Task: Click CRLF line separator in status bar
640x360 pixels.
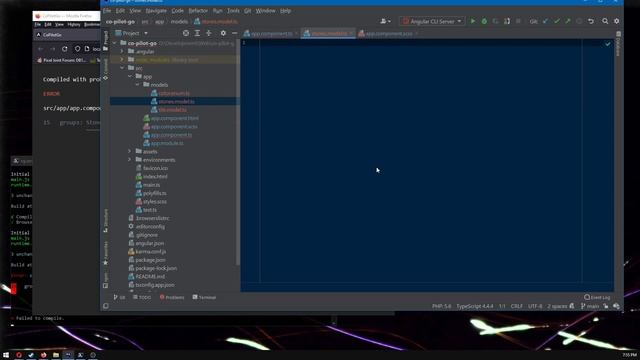Action: pyautogui.click(x=516, y=306)
